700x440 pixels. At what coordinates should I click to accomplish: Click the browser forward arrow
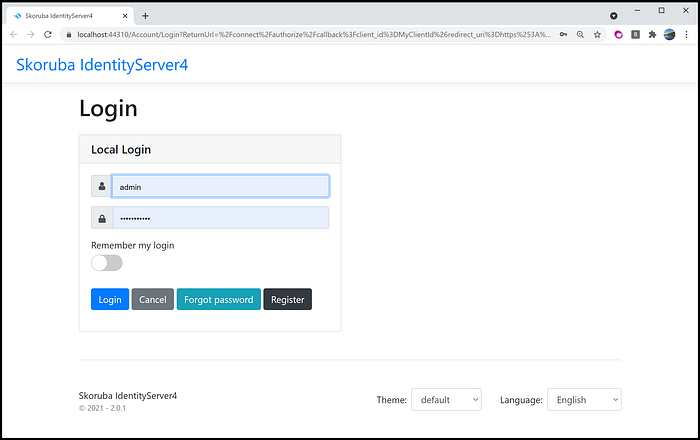pos(30,34)
